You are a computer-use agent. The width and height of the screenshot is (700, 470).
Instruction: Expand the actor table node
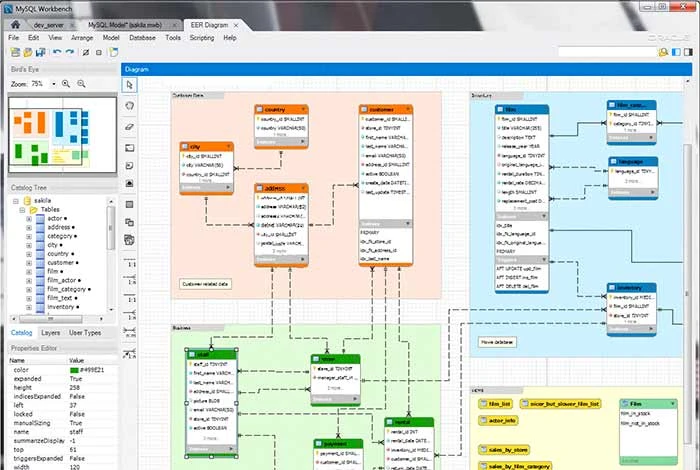(x=29, y=219)
